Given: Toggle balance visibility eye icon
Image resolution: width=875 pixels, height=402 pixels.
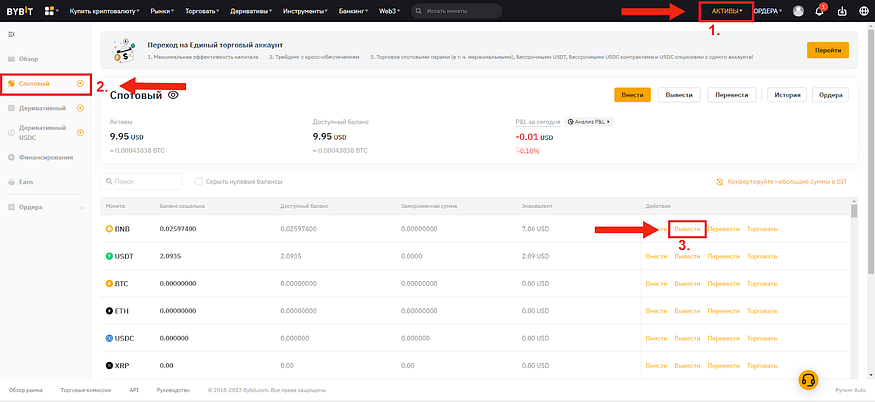Looking at the screenshot, I should tap(173, 95).
